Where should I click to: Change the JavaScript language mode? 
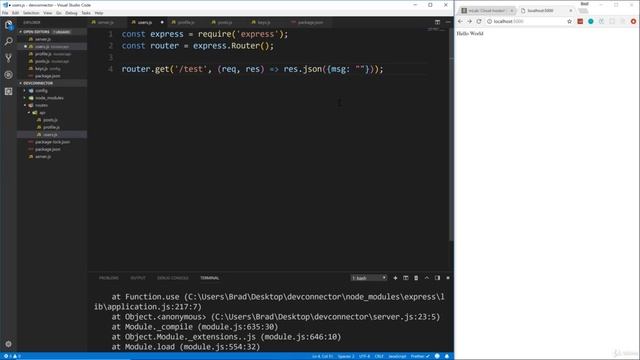pyautogui.click(x=397, y=356)
